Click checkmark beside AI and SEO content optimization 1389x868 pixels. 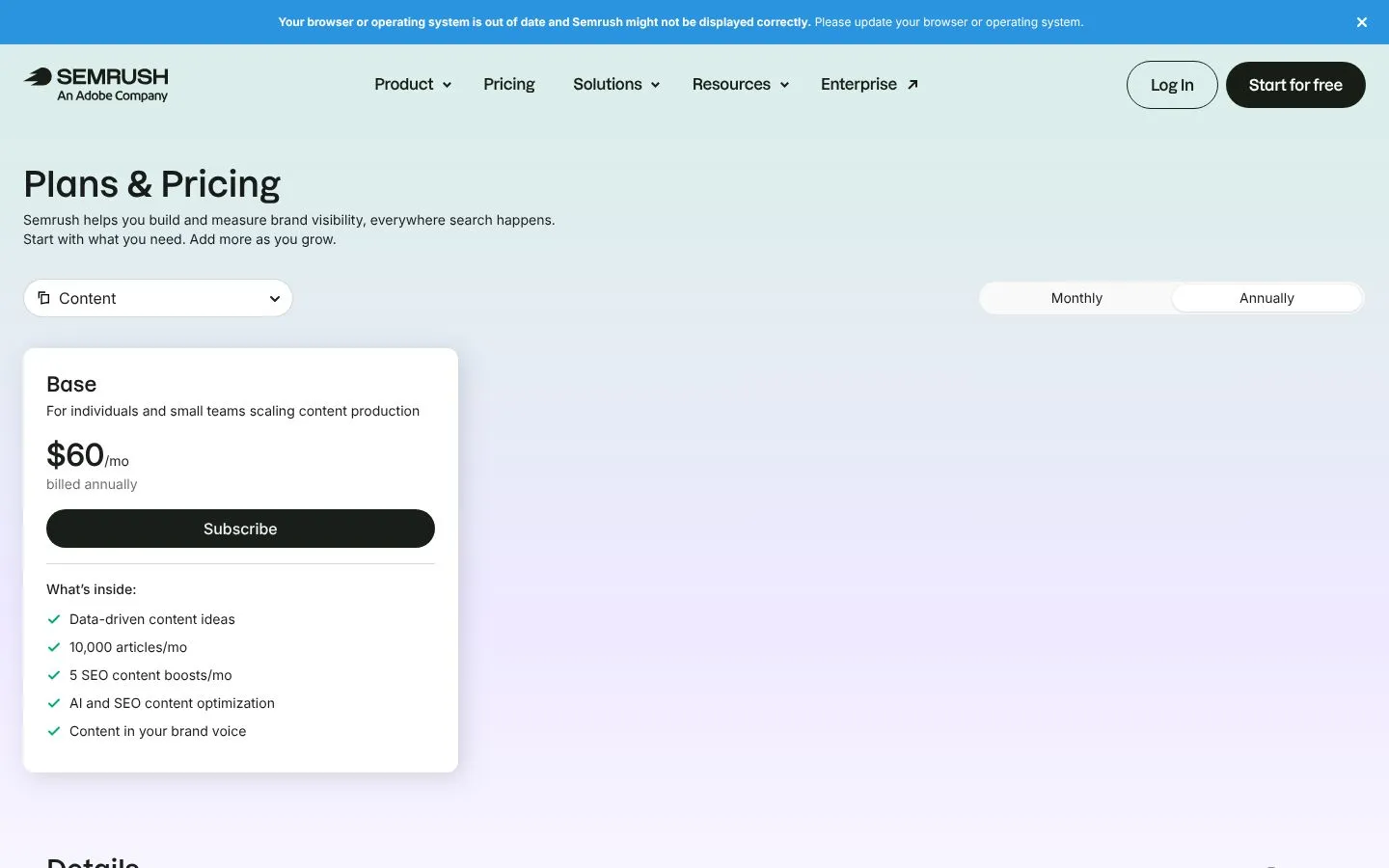[x=54, y=703]
